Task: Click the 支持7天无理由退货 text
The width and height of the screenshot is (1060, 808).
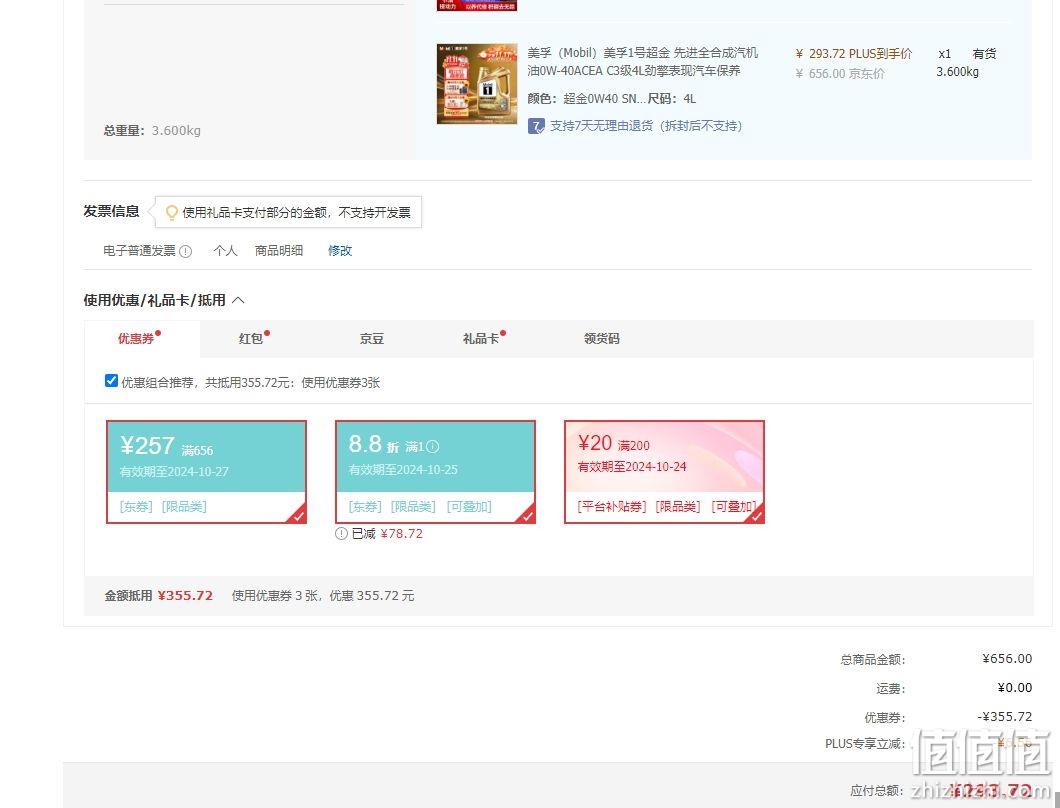Action: coord(646,126)
